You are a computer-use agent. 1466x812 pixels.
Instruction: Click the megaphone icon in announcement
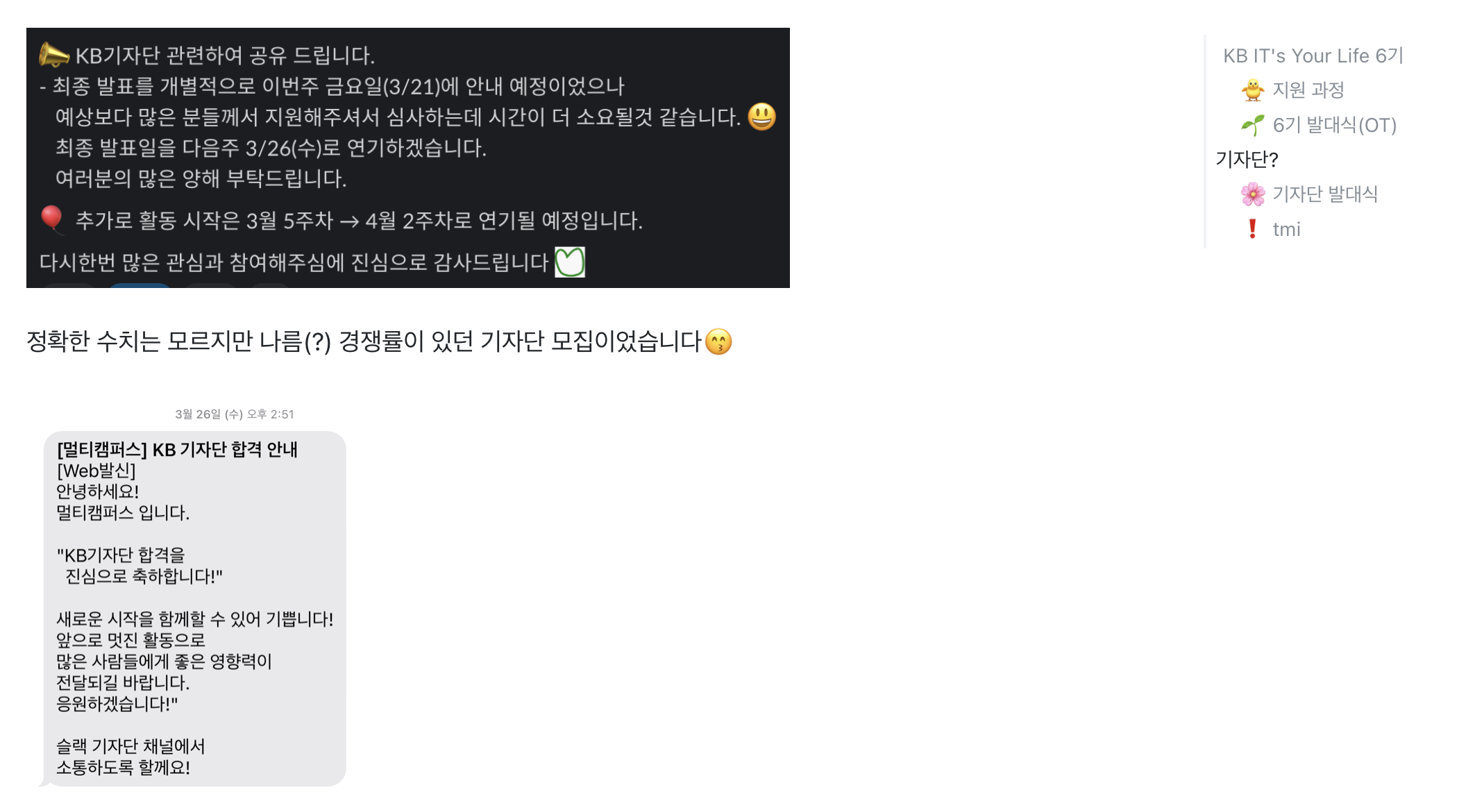tap(54, 54)
